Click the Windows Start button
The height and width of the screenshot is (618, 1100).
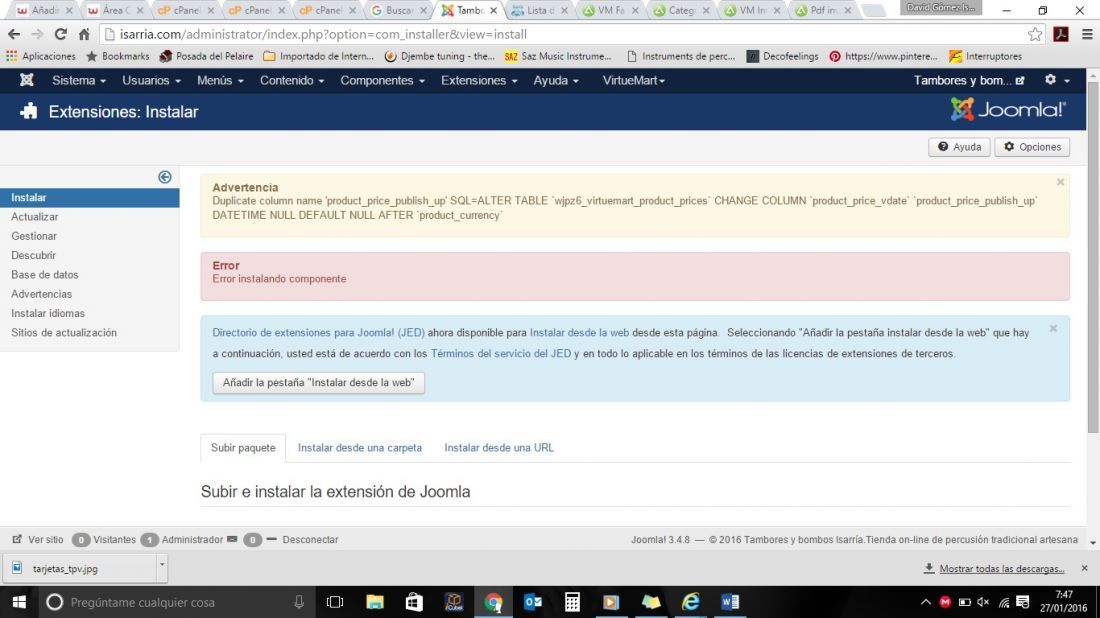[19, 602]
